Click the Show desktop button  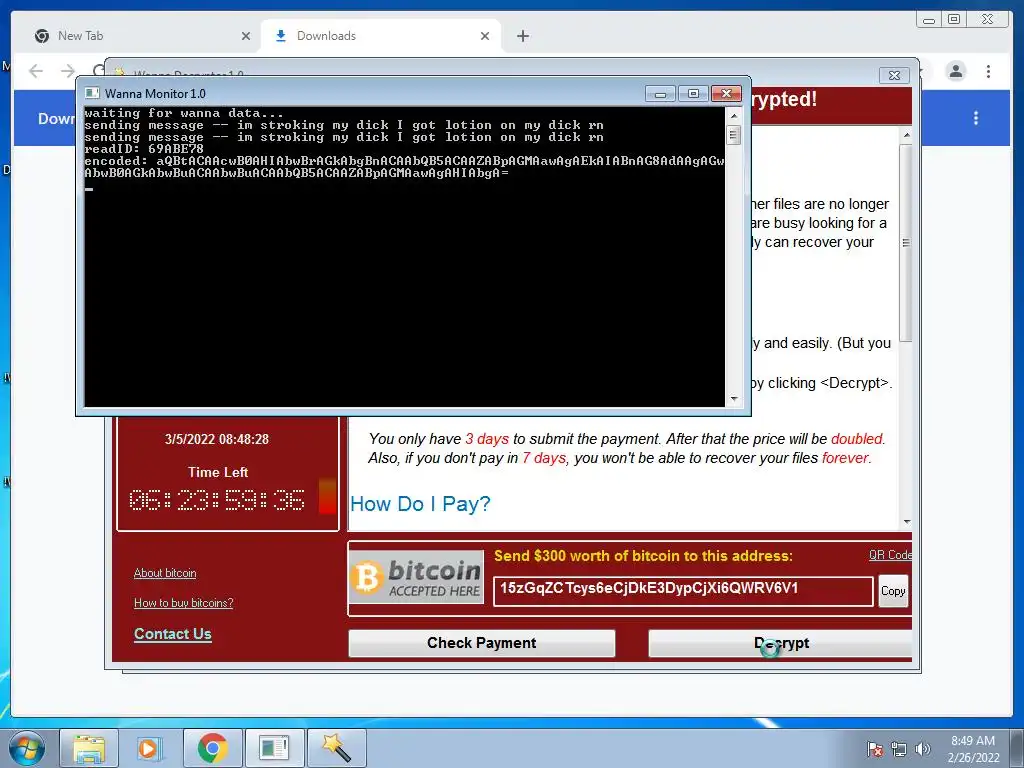[1019, 748]
